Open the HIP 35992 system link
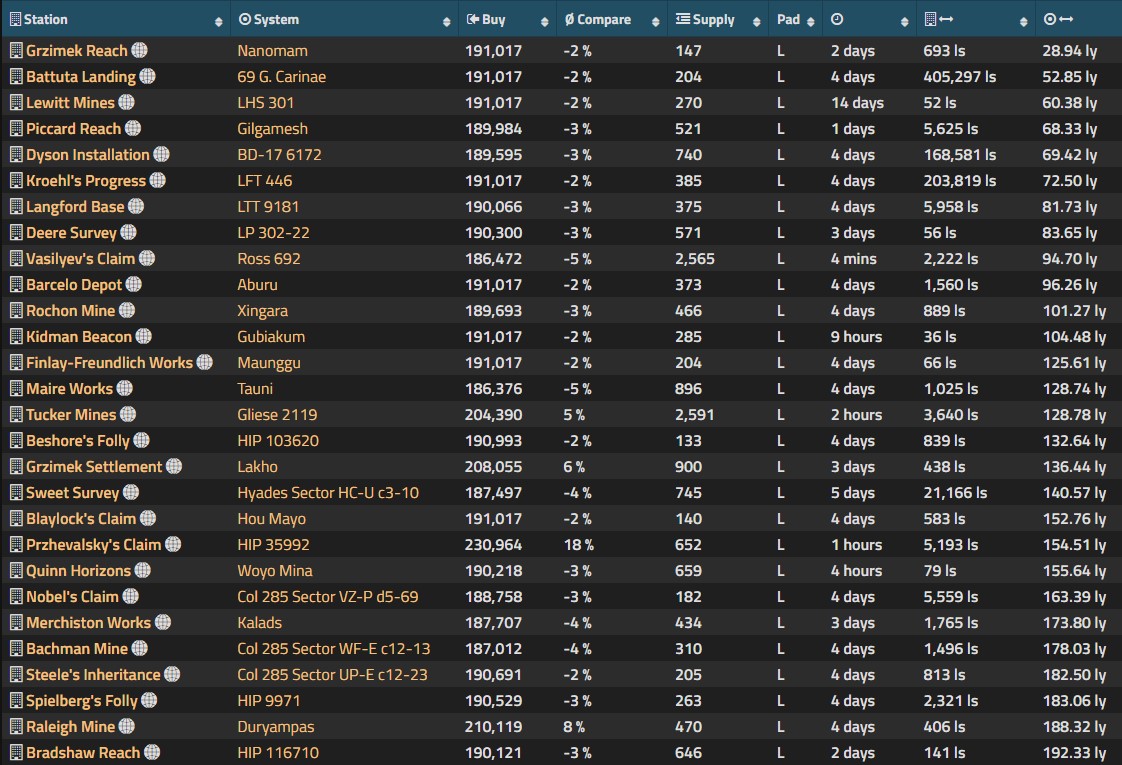Image resolution: width=1122 pixels, height=765 pixels. click(x=273, y=545)
